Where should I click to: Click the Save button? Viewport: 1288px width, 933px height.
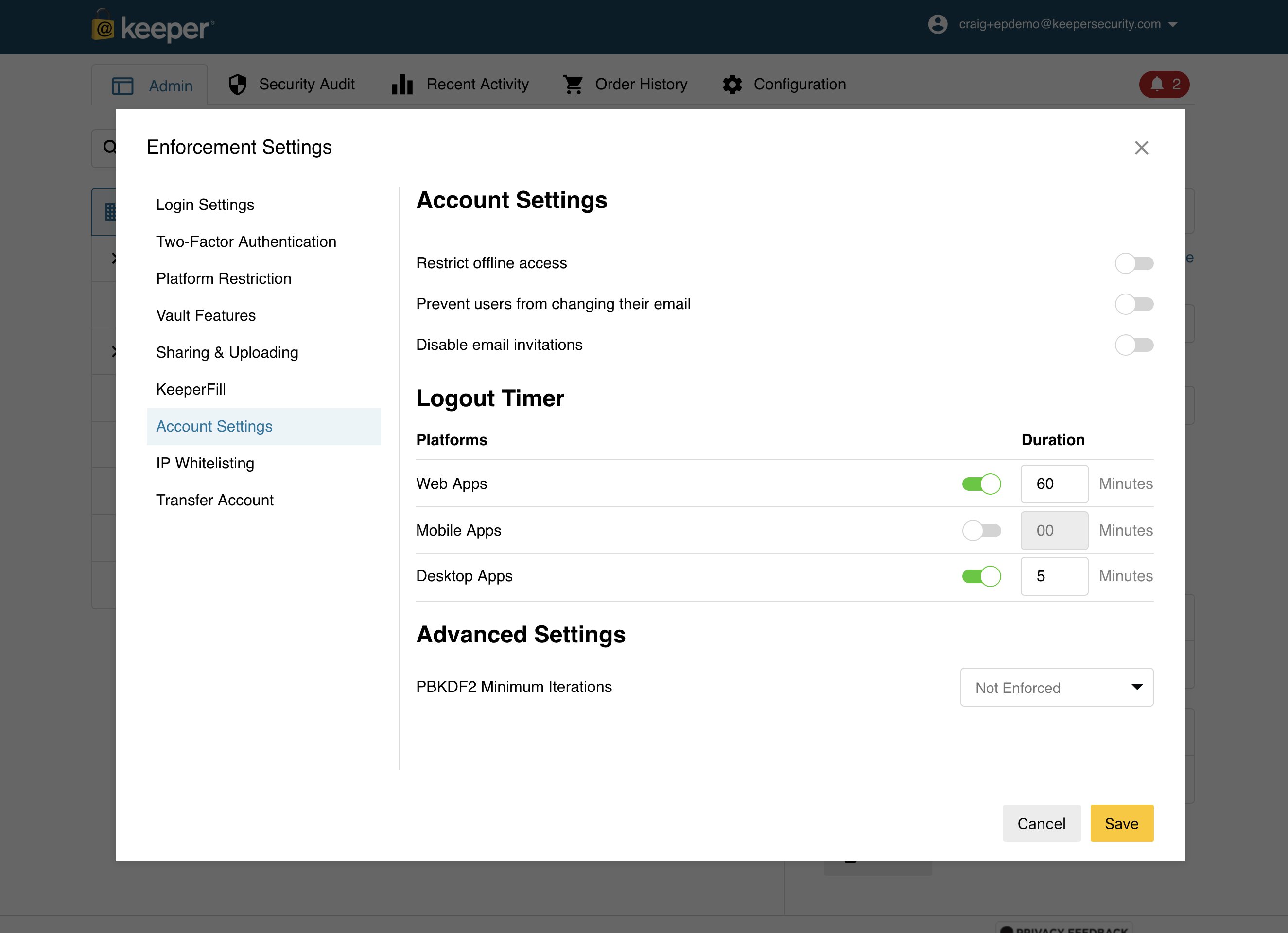pos(1122,823)
